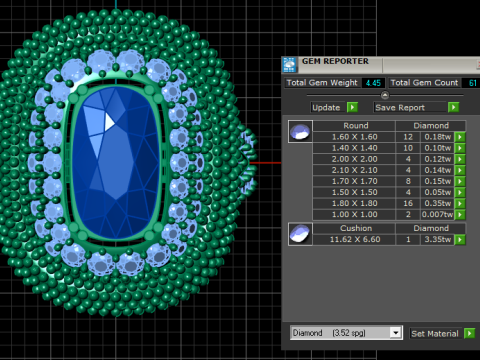The height and width of the screenshot is (360, 480).
Task: Click the 0.10tw weight value
Action: (x=437, y=148)
